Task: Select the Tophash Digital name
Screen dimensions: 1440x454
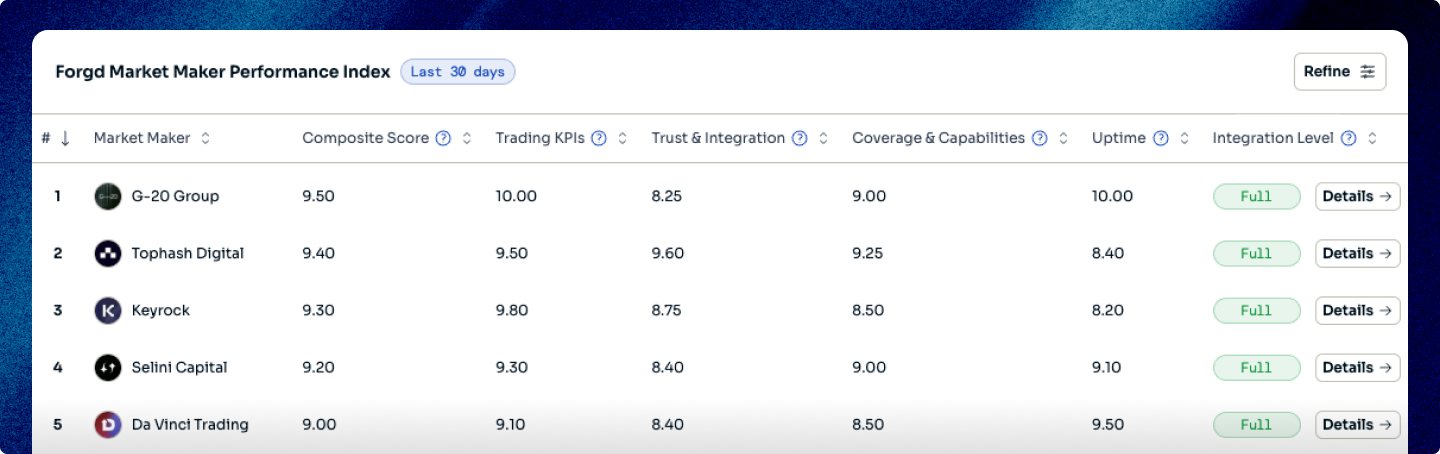Action: pos(188,254)
